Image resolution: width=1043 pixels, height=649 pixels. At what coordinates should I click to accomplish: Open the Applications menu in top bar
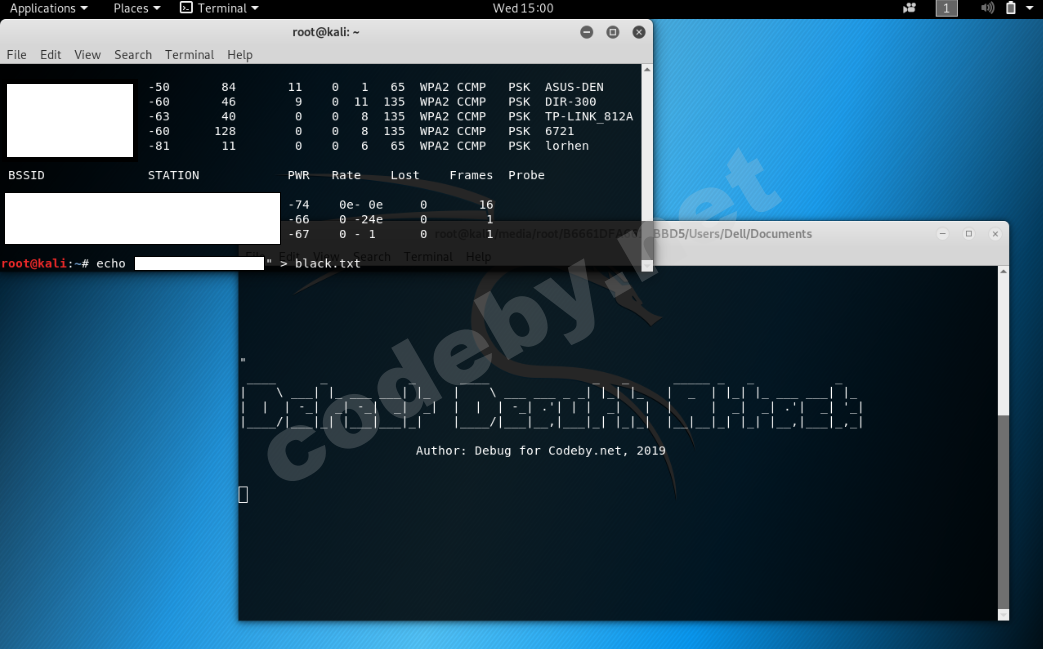(48, 8)
